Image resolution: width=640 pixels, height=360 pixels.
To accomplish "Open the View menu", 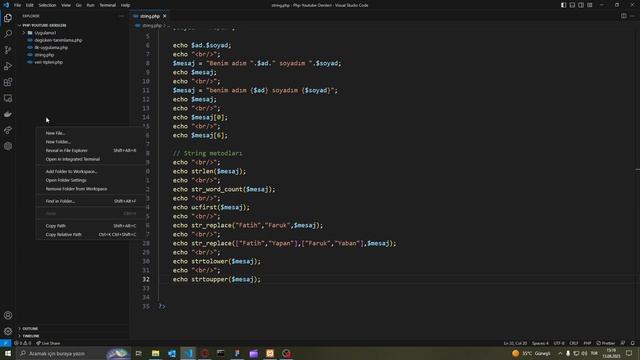I will (66, 5).
